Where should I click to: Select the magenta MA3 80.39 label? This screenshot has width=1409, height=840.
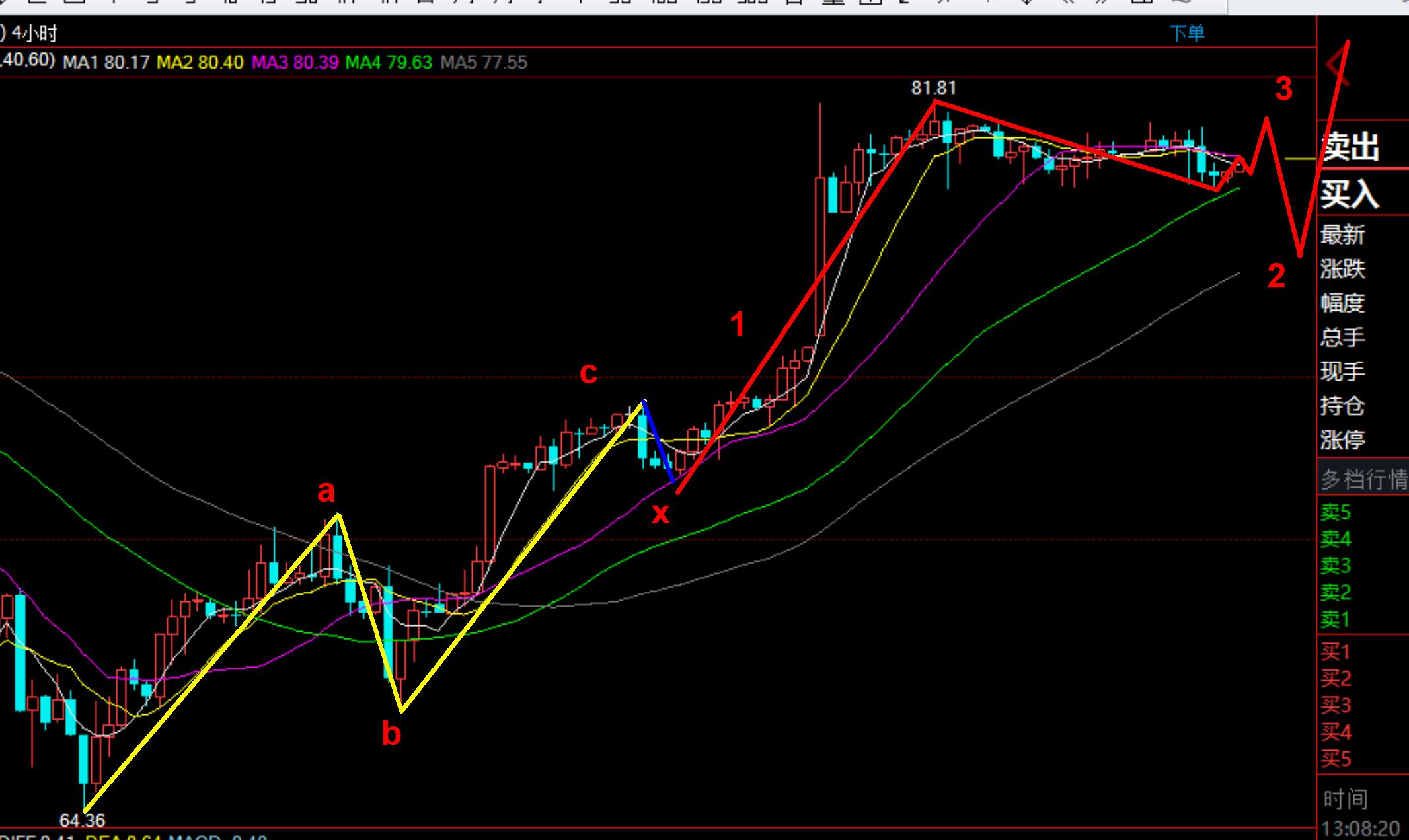click(295, 63)
